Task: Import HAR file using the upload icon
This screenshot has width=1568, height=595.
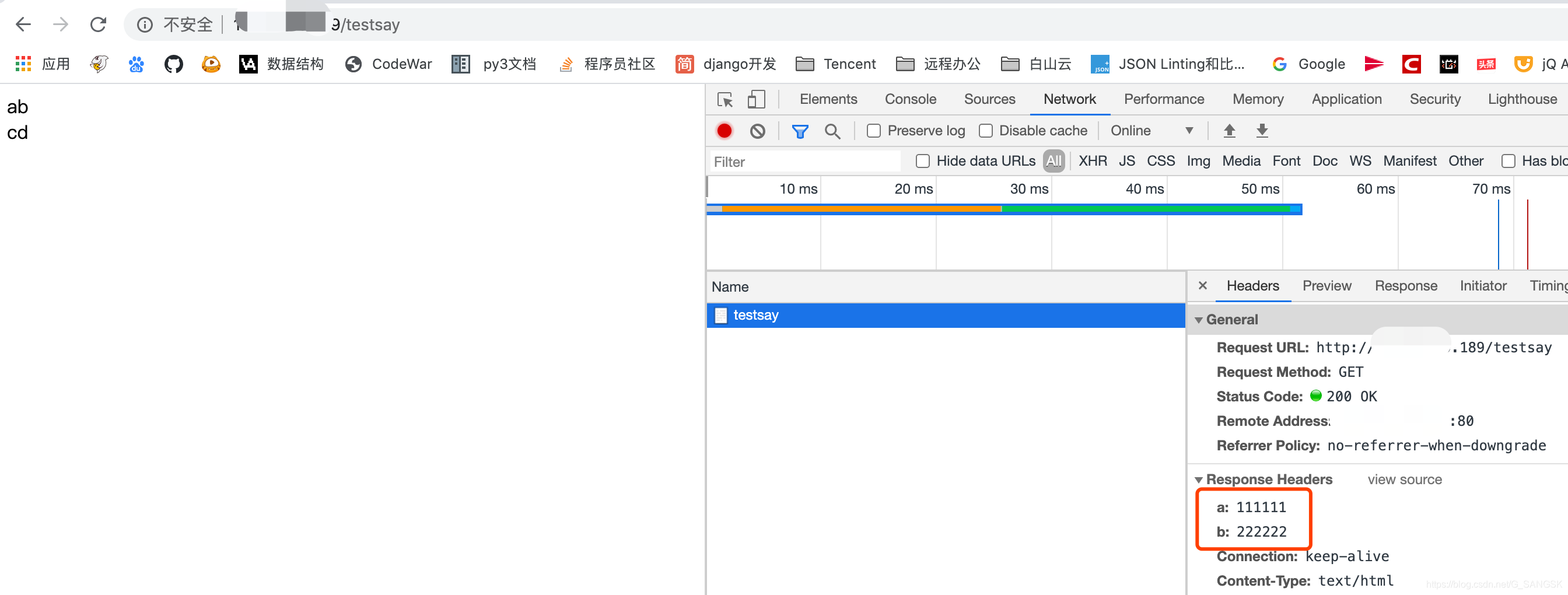Action: 1230,130
